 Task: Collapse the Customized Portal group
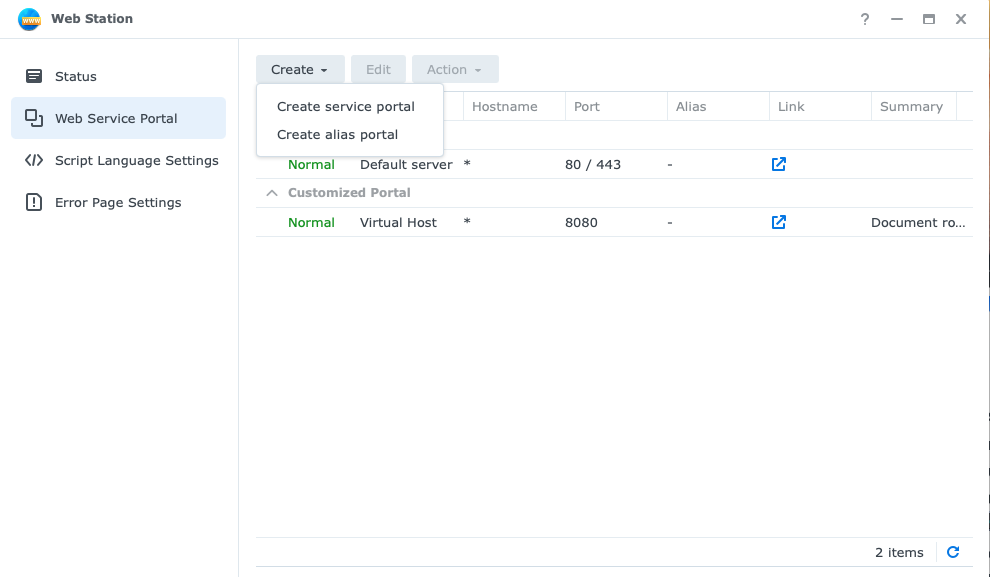click(x=270, y=192)
